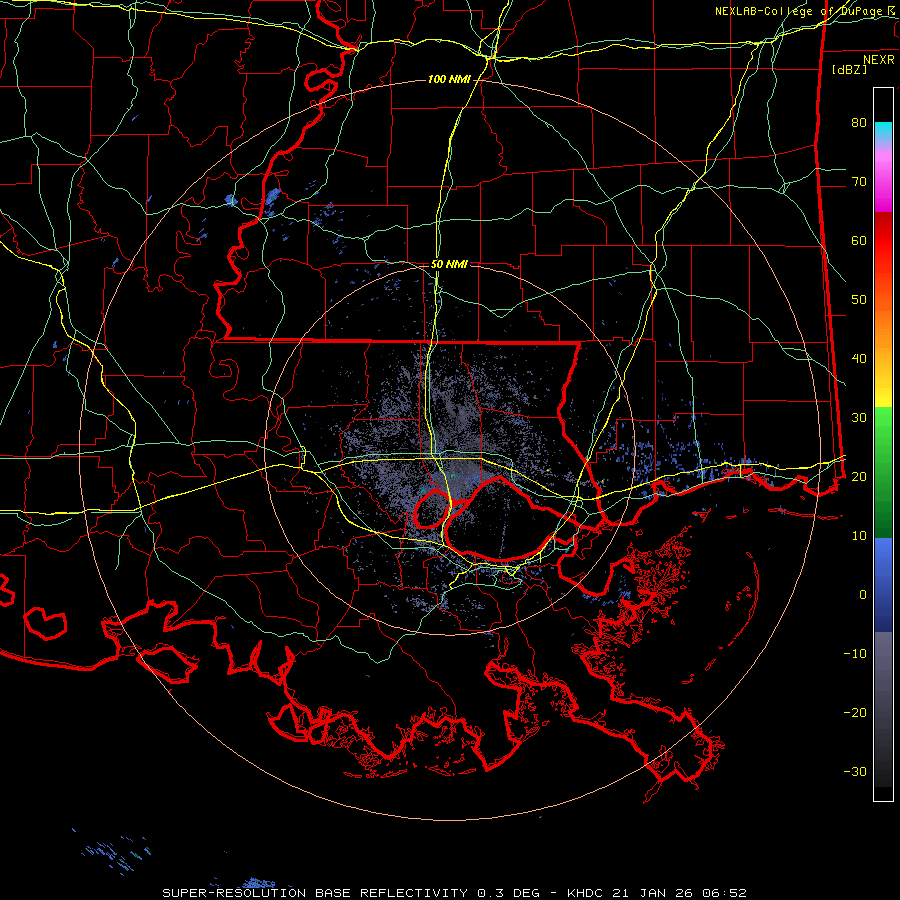Click the 0 value on the dBZ scale

(863, 595)
